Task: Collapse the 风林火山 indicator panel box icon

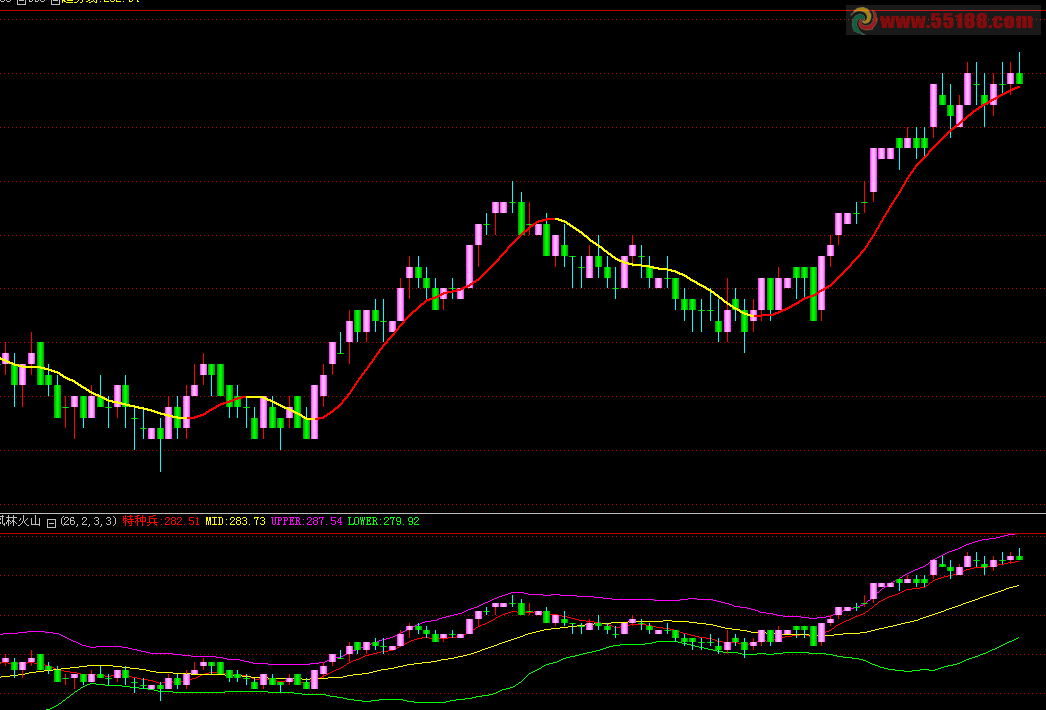Action: (51, 522)
